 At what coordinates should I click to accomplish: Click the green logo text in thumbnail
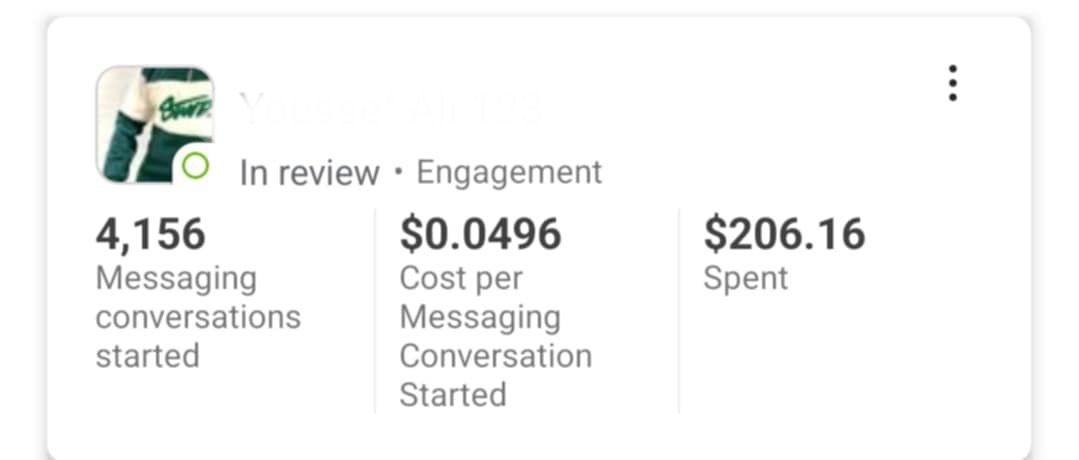(x=187, y=105)
